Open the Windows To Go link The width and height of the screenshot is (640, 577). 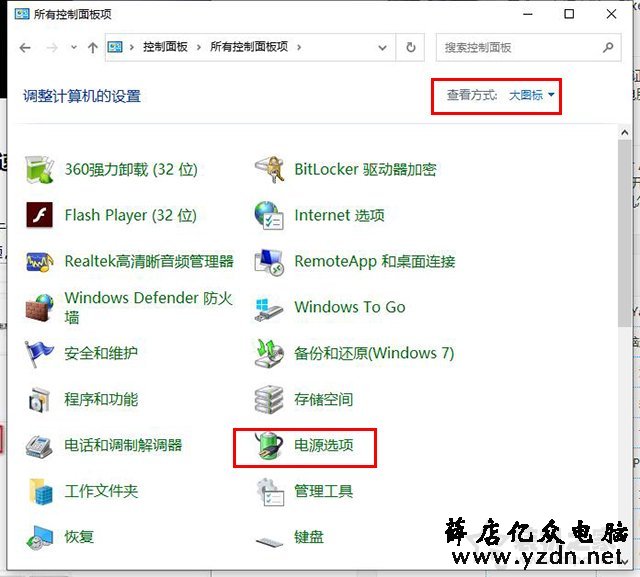point(350,307)
